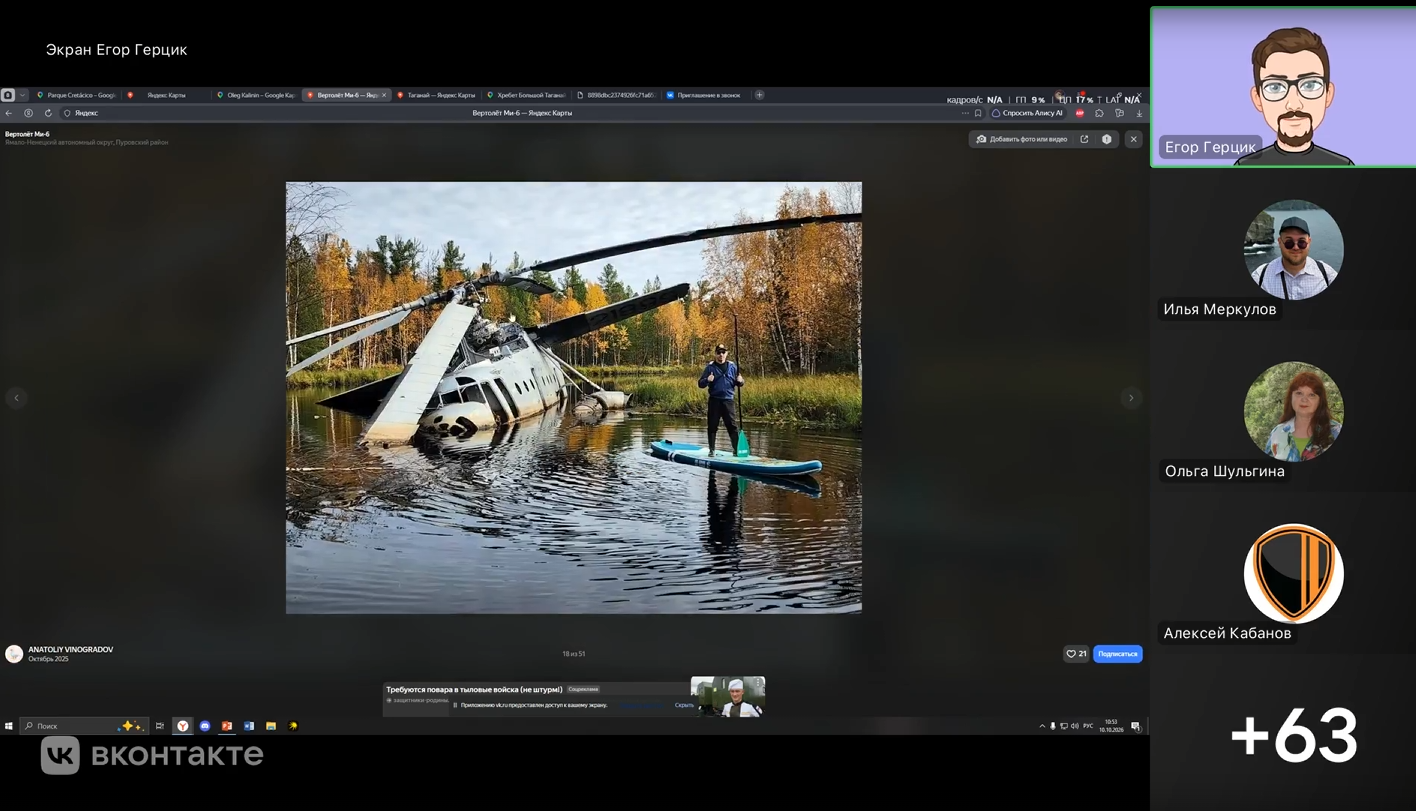The height and width of the screenshot is (811, 1416).
Task: Open File Explorer from the taskbar
Action: pos(271,726)
